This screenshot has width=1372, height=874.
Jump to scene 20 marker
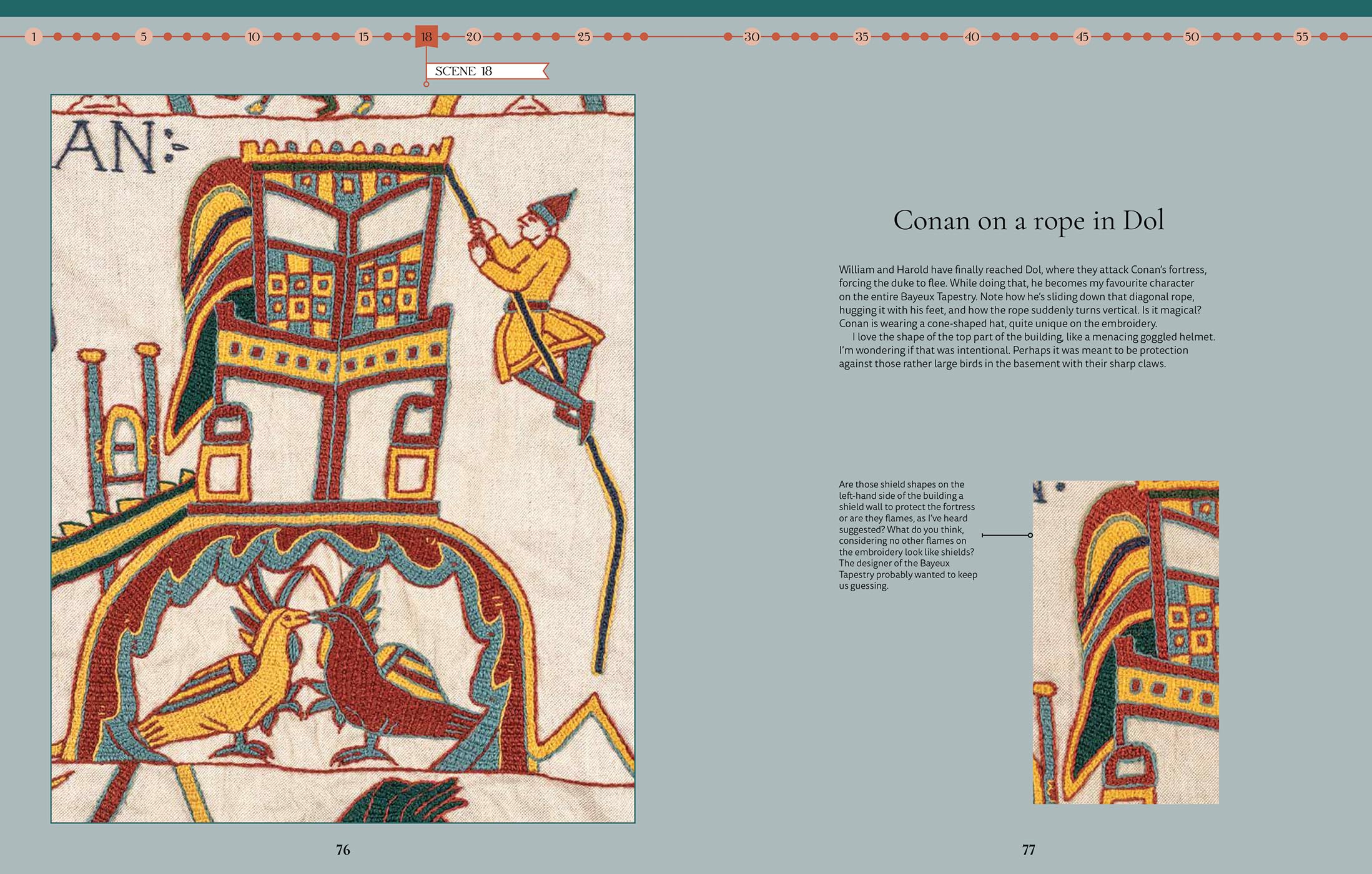[474, 37]
